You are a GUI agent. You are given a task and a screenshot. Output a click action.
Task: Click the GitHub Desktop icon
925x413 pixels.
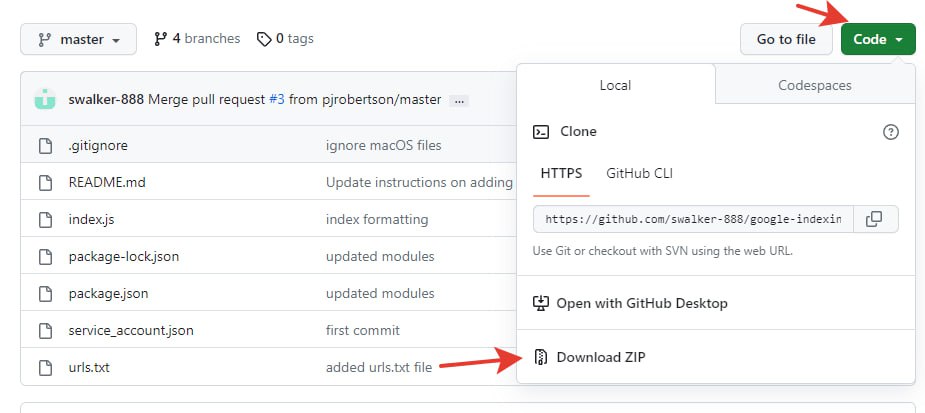540,303
